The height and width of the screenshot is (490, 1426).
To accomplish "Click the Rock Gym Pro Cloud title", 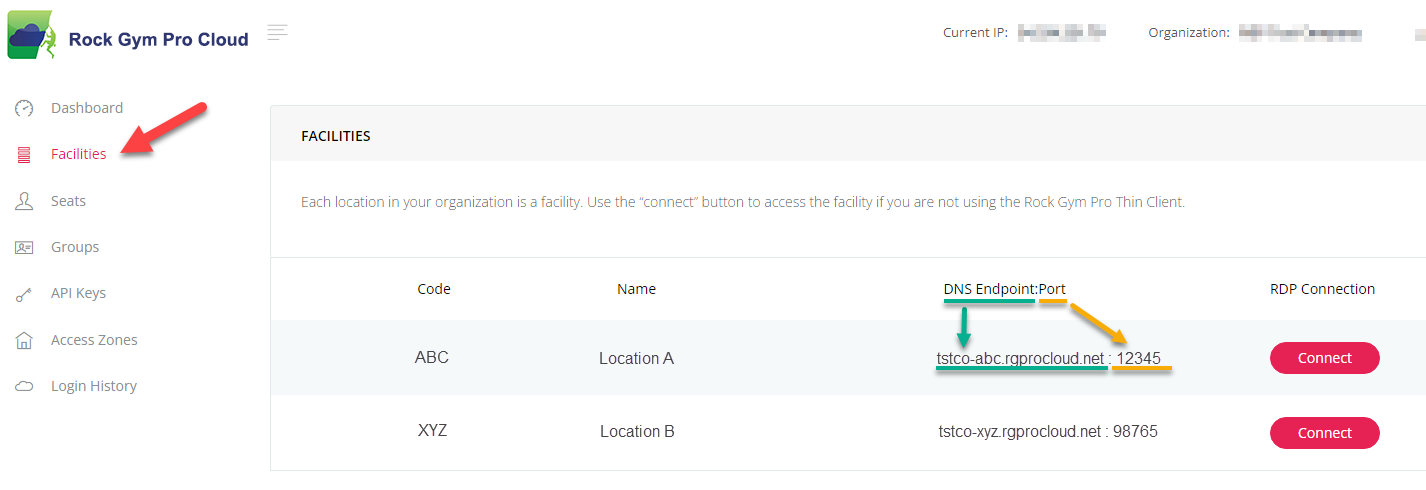I will click(158, 40).
